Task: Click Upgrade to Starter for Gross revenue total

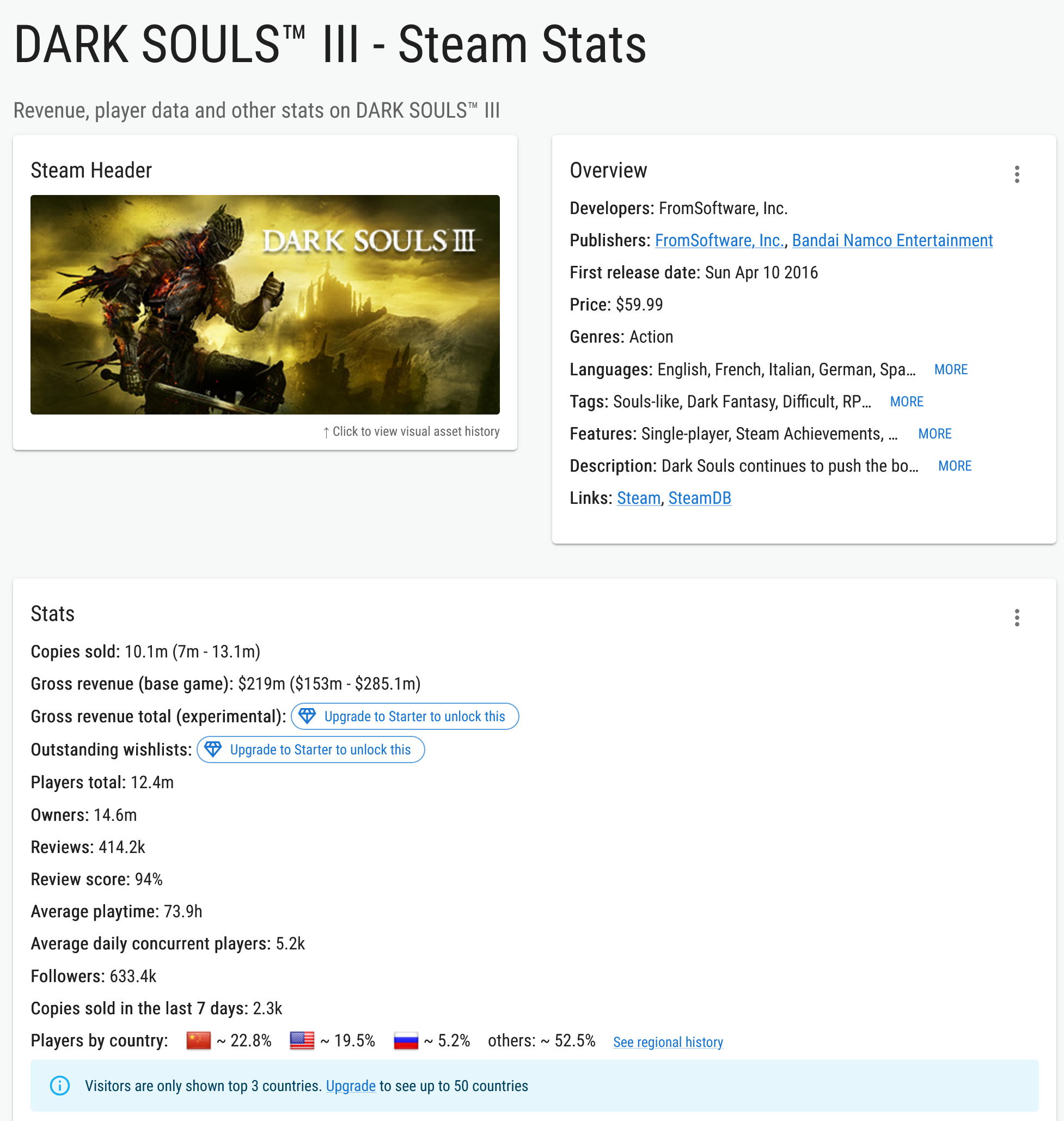Action: click(405, 716)
